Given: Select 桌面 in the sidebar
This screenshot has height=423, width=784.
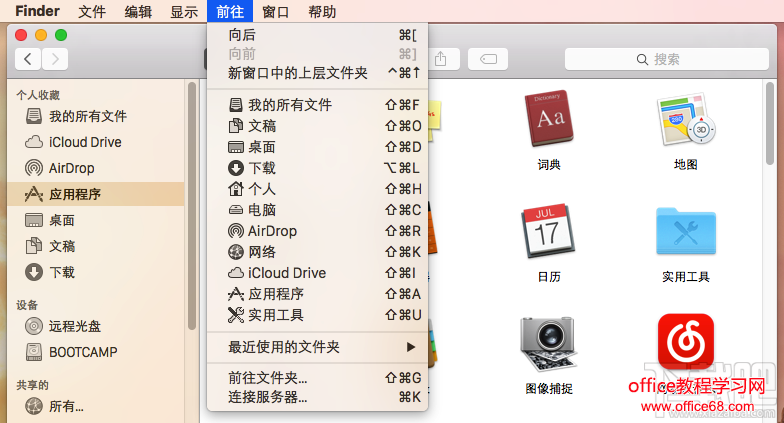Looking at the screenshot, I should pyautogui.click(x=96, y=220).
